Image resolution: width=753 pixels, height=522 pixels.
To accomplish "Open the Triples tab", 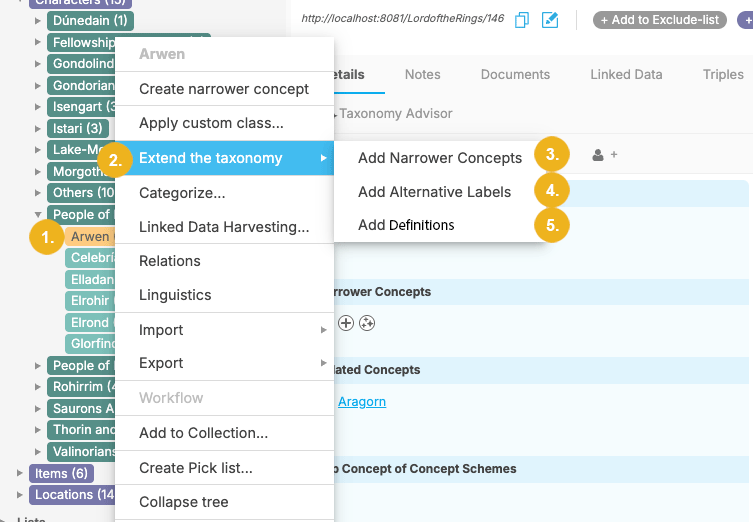I will point(723,74).
